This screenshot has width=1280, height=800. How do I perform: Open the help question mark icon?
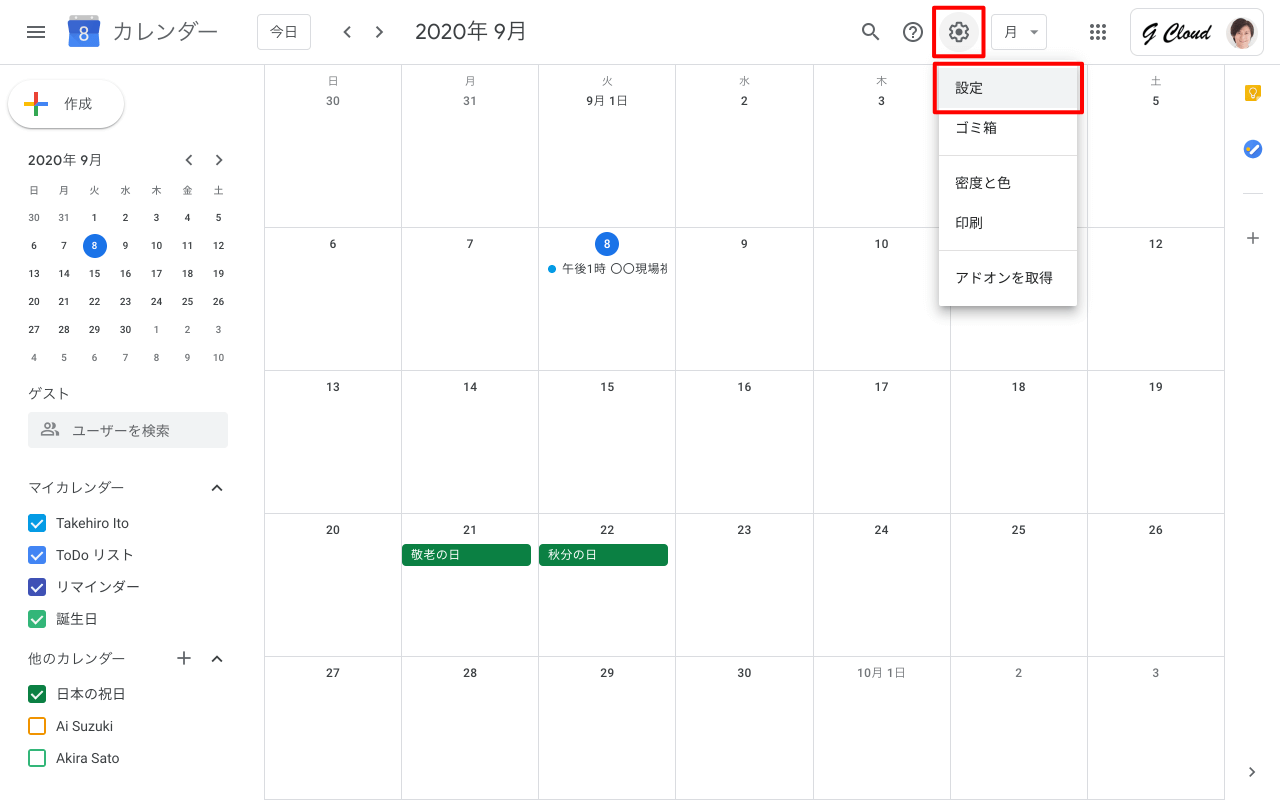click(912, 32)
